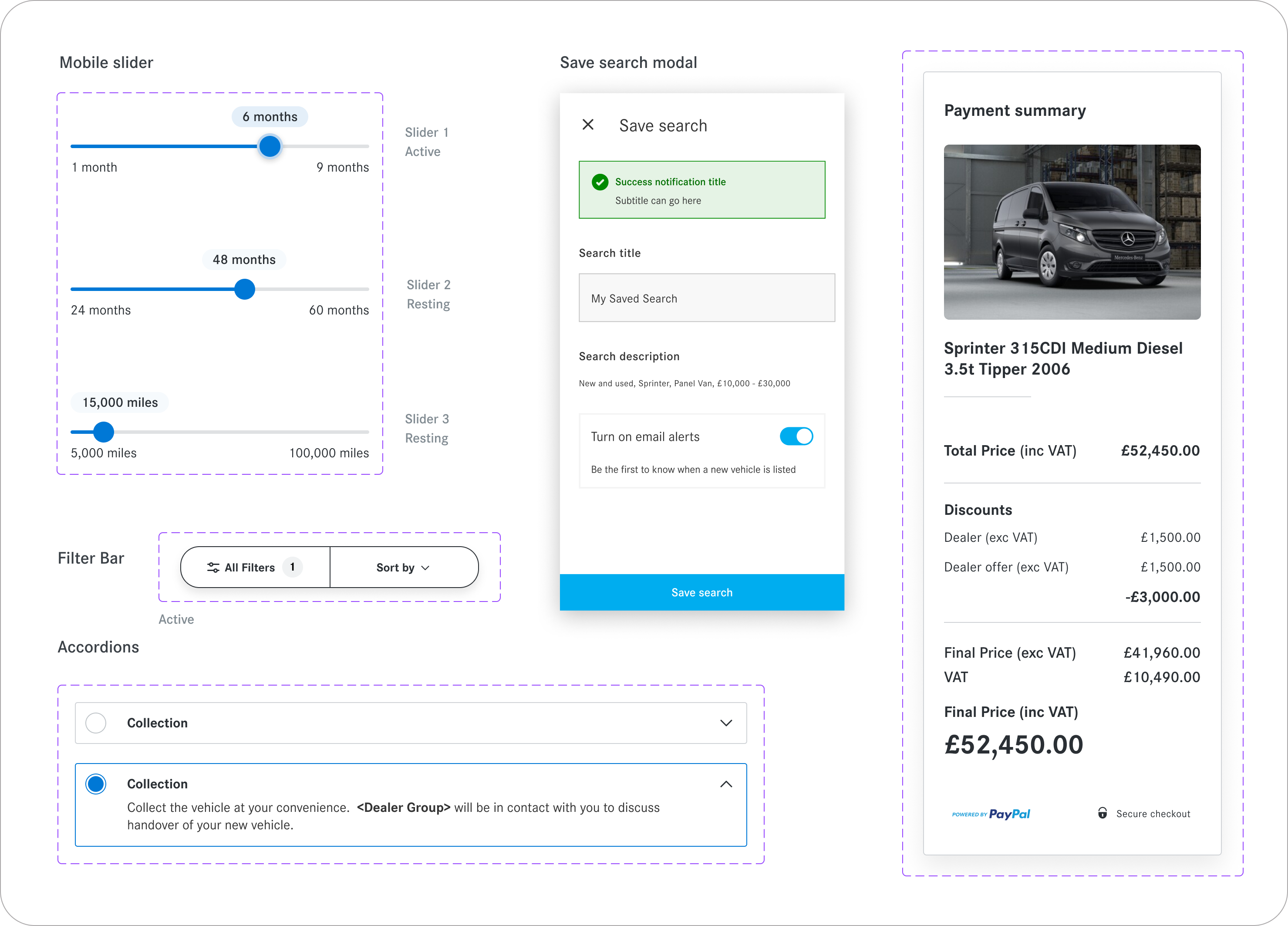Select the unselected Collection radio button
The width and height of the screenshot is (1288, 926).
tap(96, 723)
